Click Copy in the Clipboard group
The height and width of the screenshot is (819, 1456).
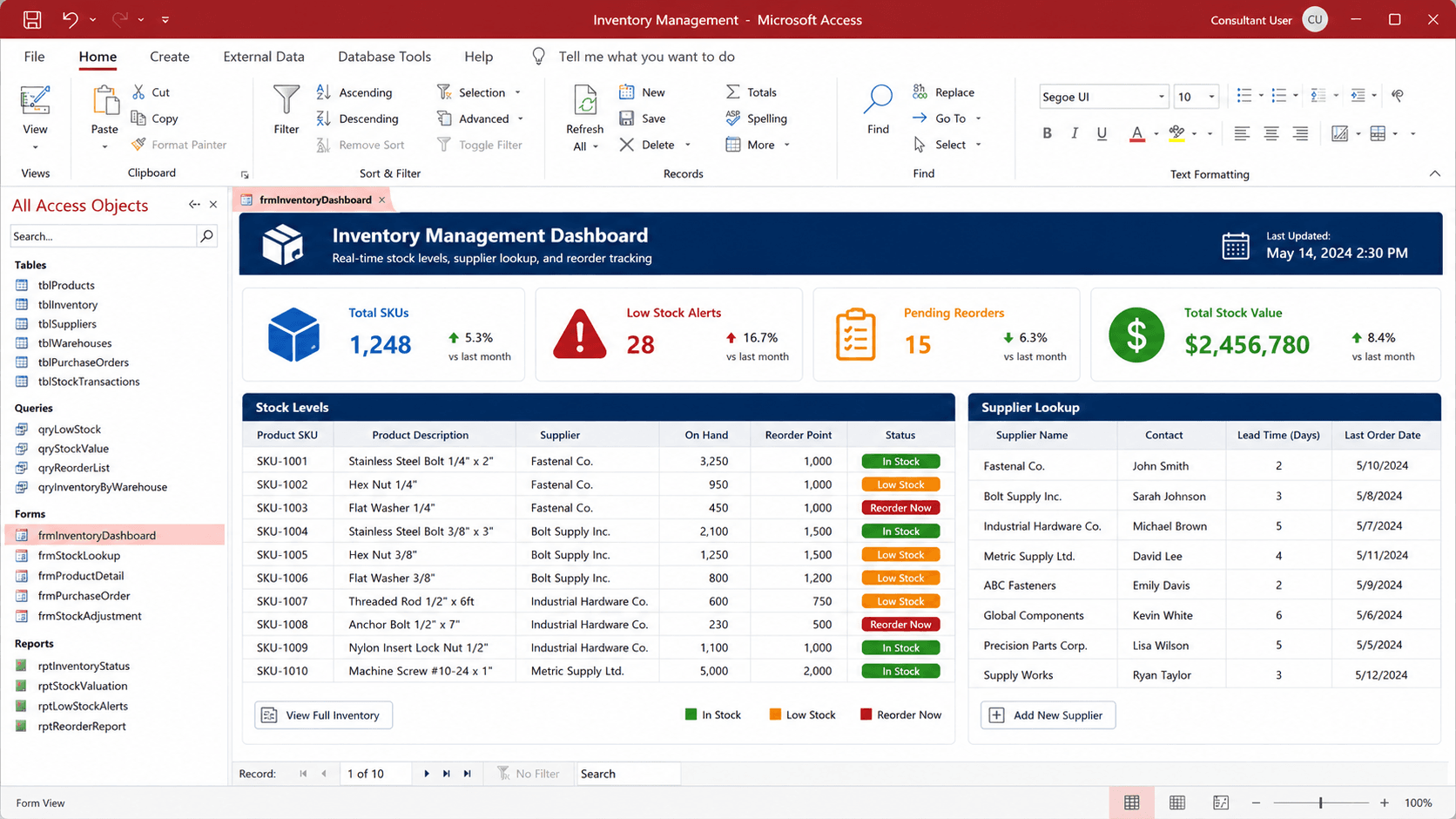point(155,118)
